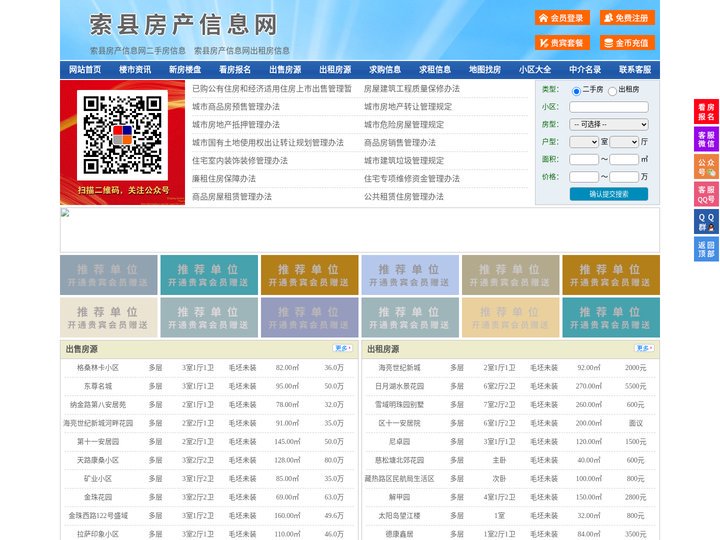Click 更多 in 出售房源 section
Viewport: 720px width, 540px height.
tap(343, 349)
